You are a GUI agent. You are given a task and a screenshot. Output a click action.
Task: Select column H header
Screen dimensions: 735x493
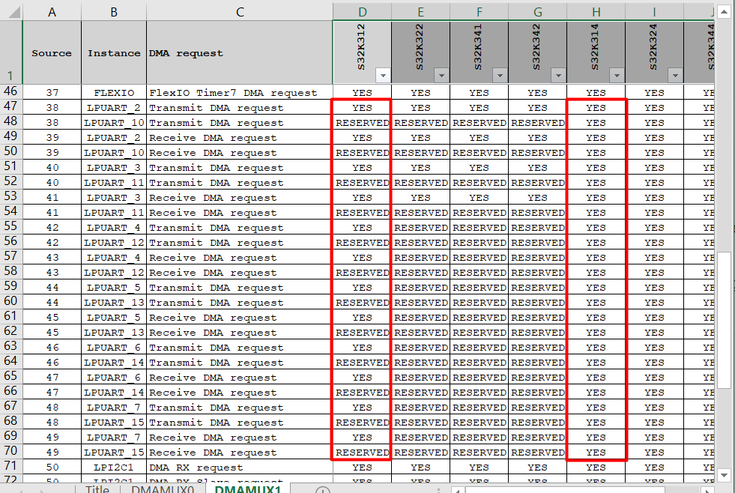[596, 11]
